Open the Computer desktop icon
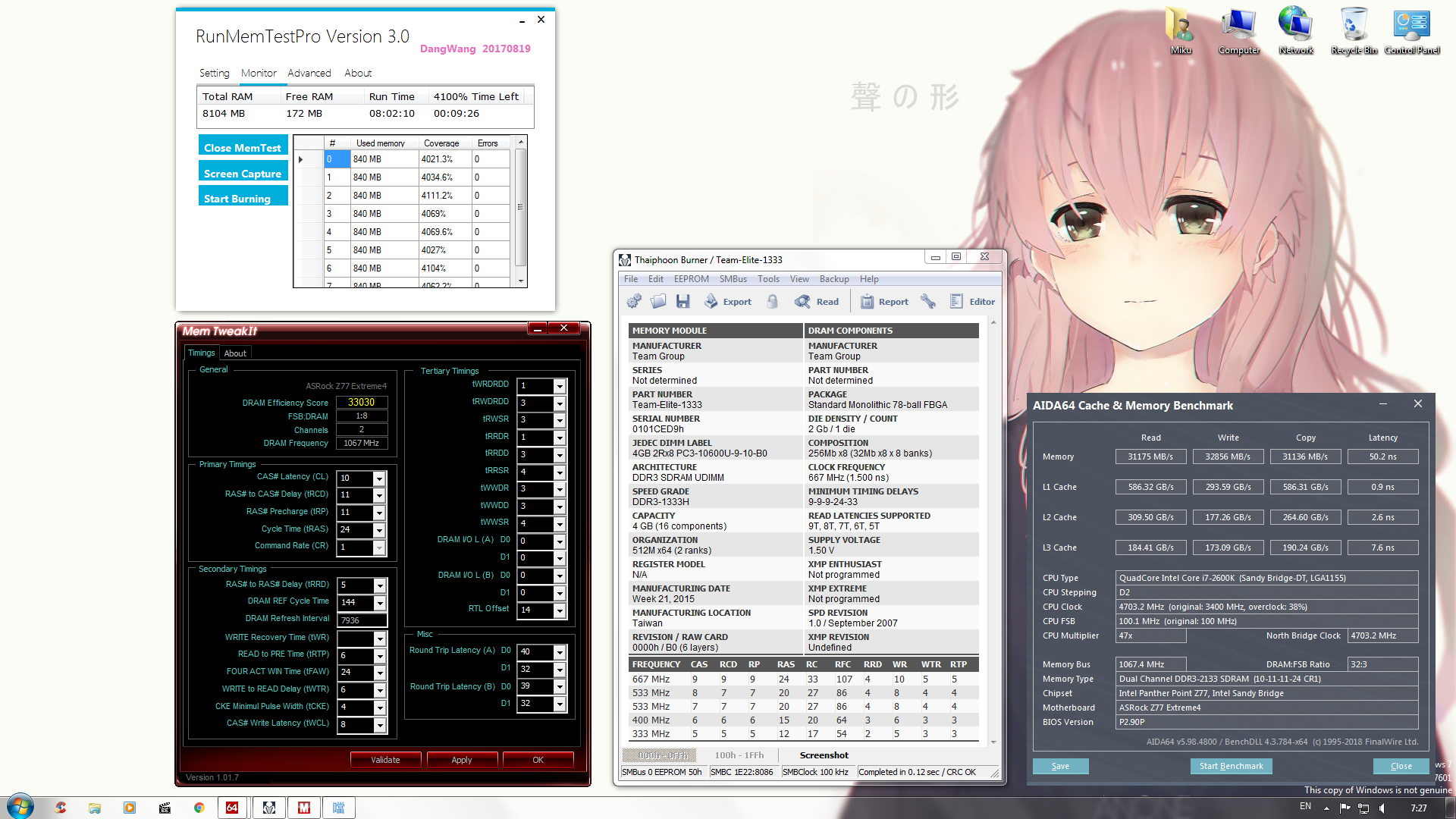Viewport: 1456px width, 819px height. pos(1238,31)
